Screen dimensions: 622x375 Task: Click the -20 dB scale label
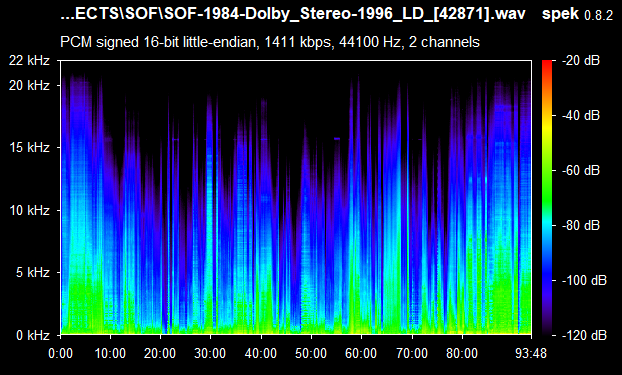click(581, 61)
